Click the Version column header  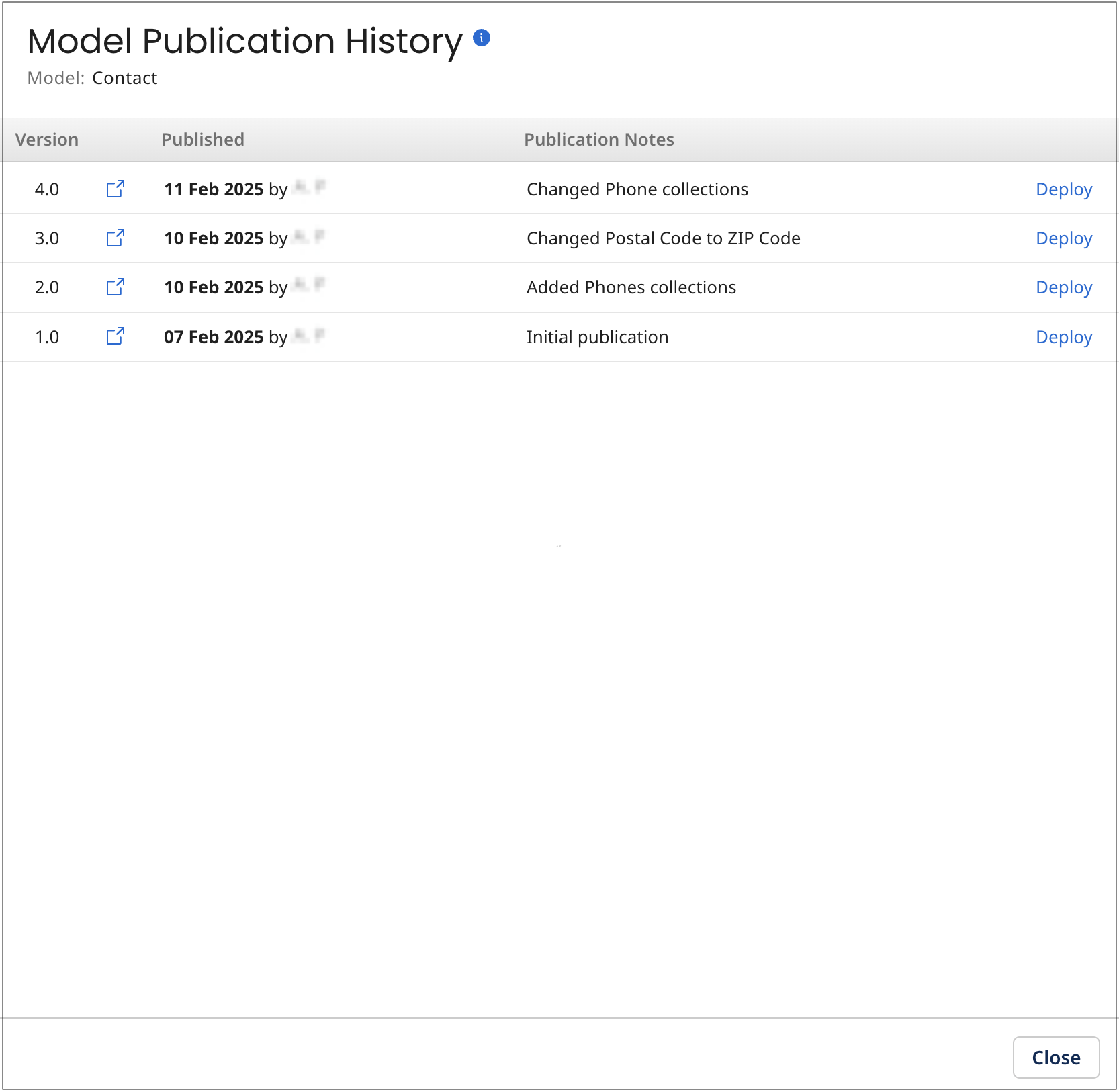click(46, 139)
